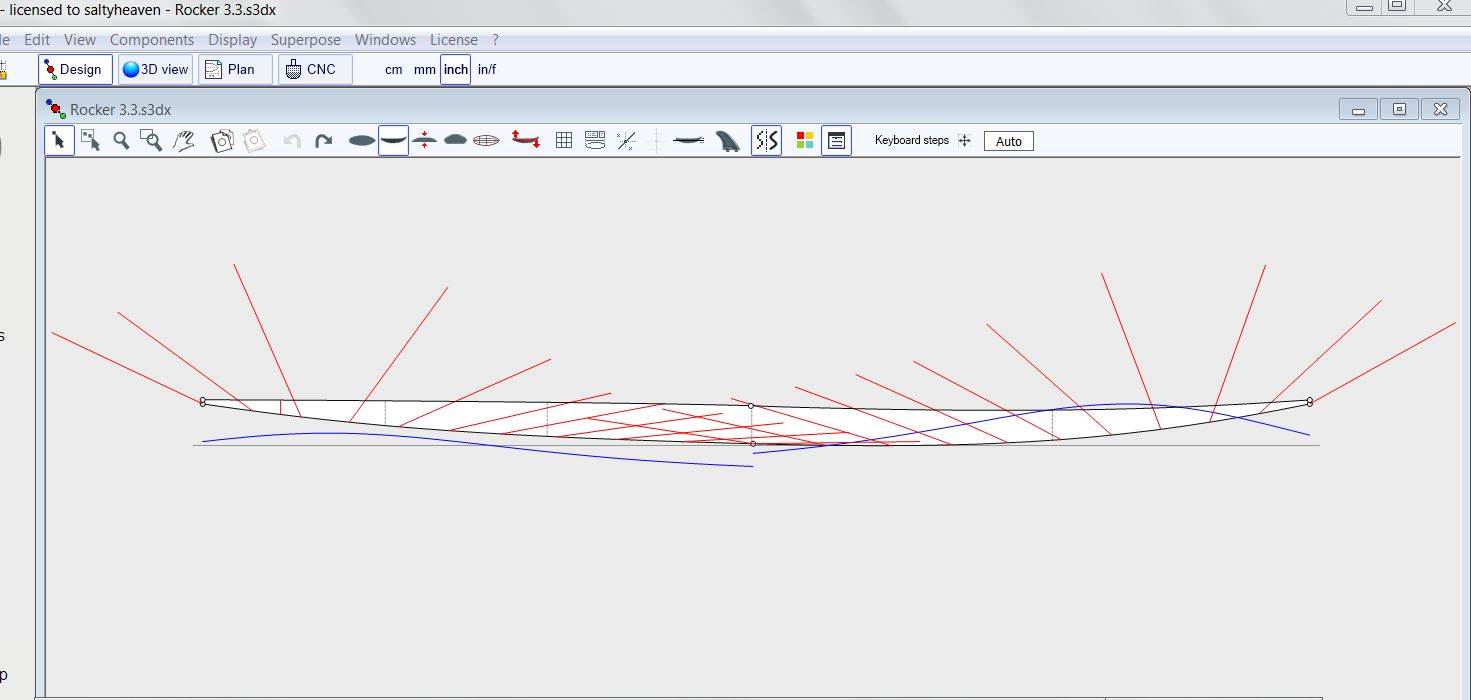
Task: Open the question mark help menu
Action: tap(495, 40)
